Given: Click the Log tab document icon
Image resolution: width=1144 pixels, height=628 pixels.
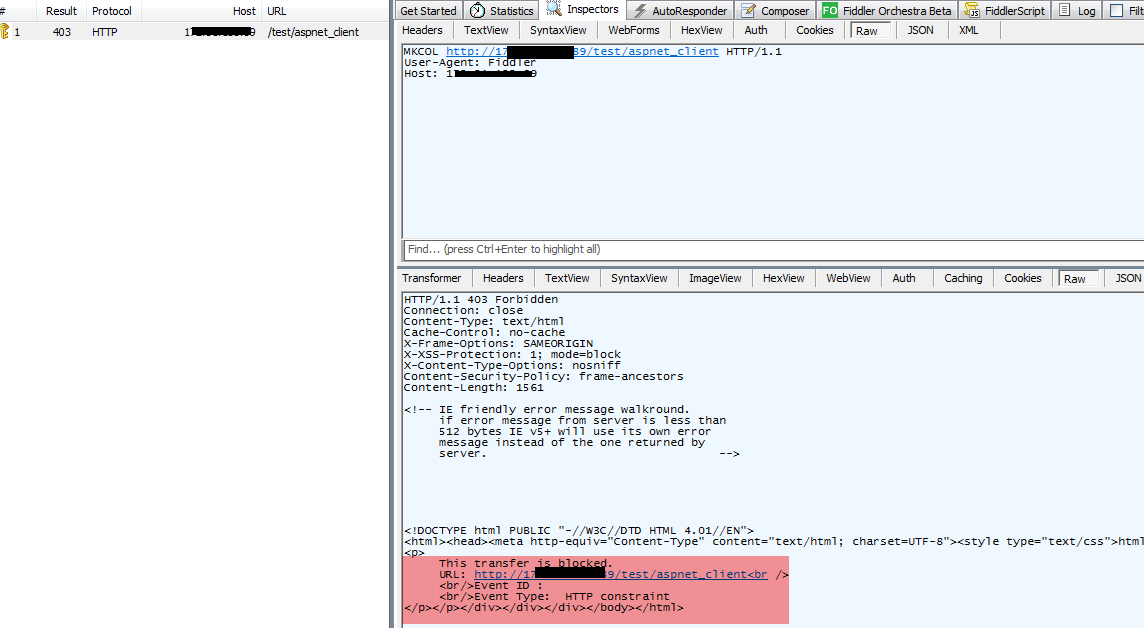Looking at the screenshot, I should pyautogui.click(x=1064, y=11).
